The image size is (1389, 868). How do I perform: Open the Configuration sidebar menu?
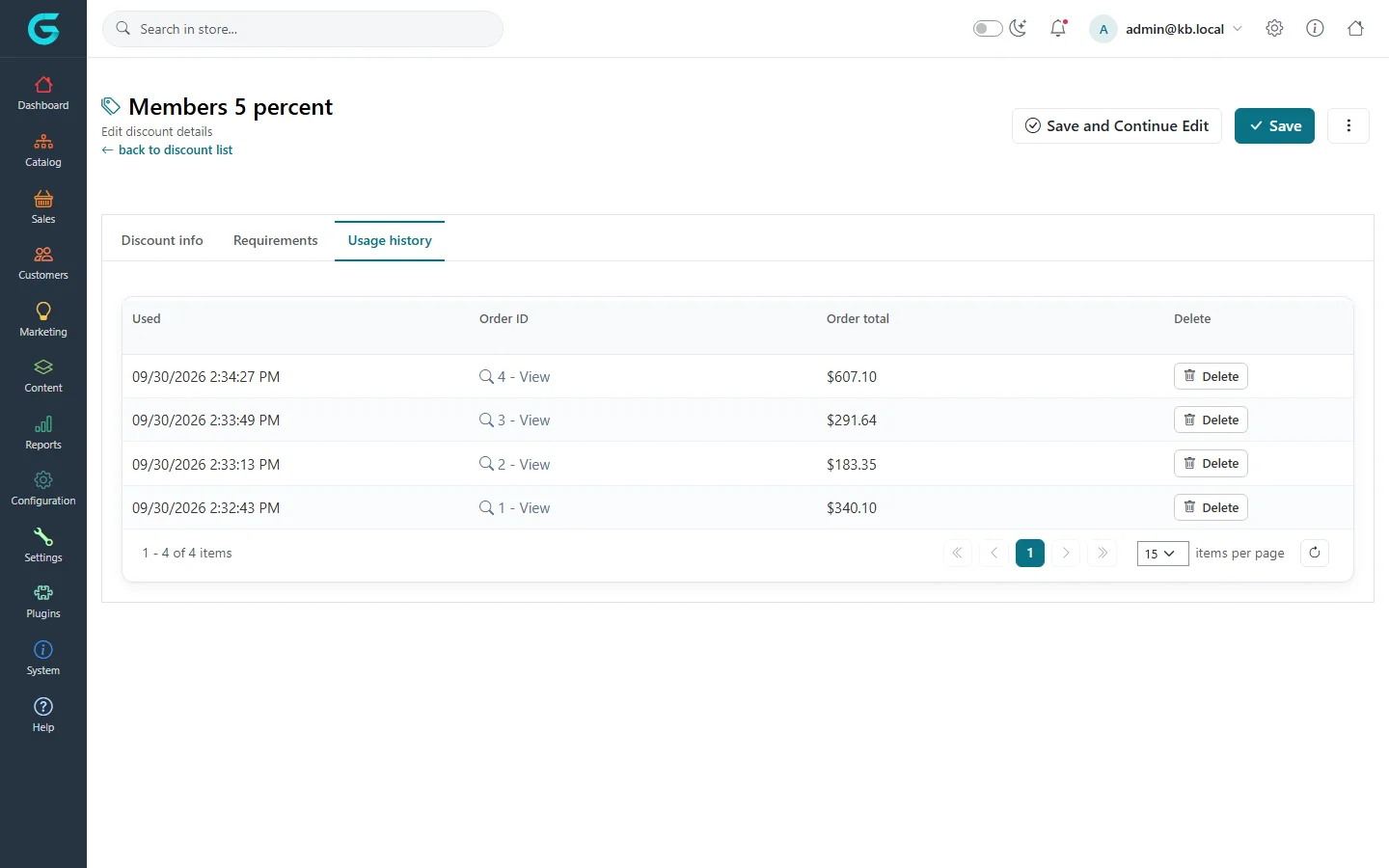pos(43,489)
